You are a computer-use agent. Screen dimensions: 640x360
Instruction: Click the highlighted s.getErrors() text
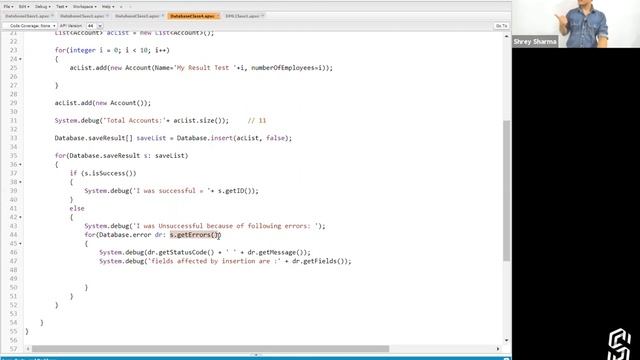195,235
